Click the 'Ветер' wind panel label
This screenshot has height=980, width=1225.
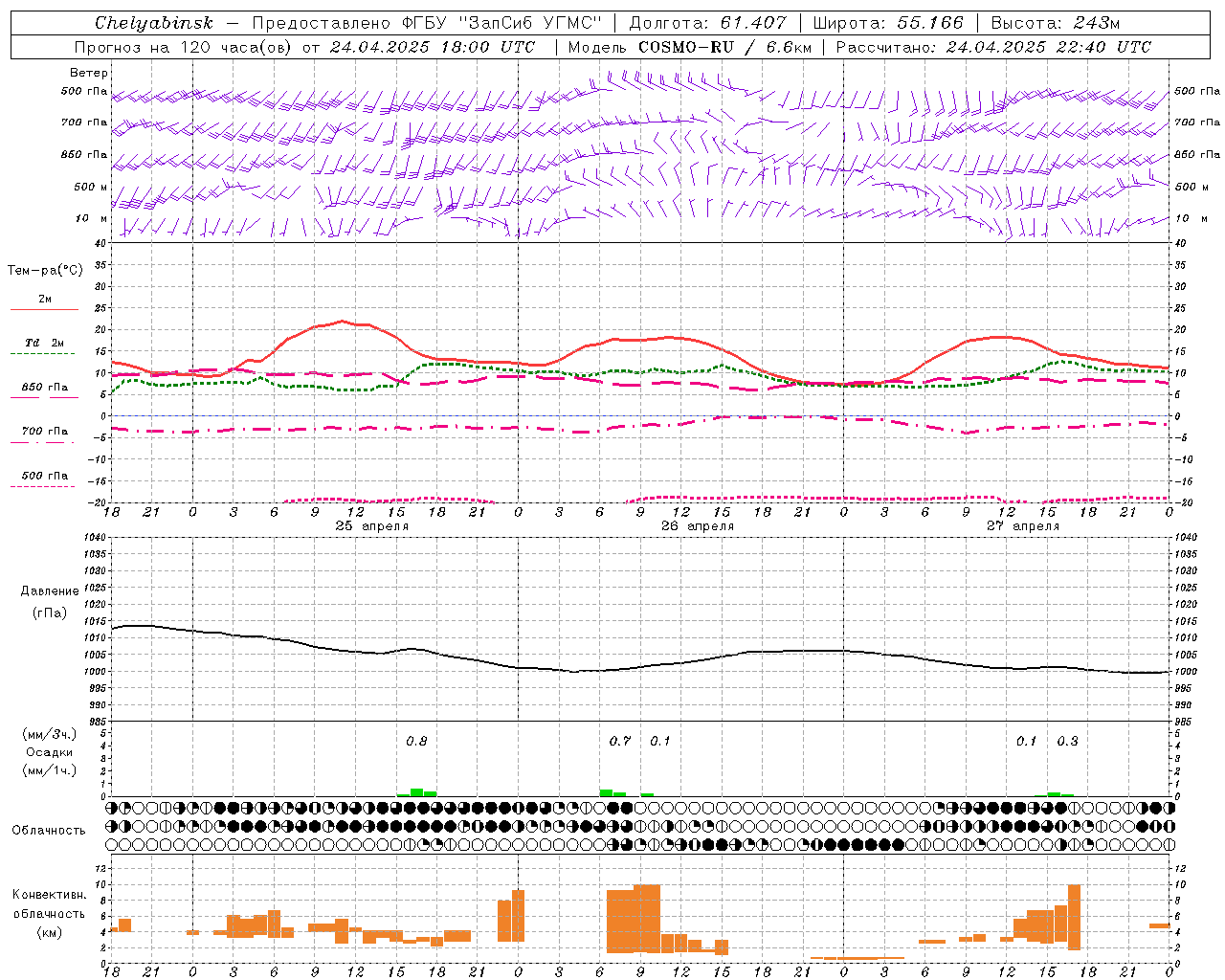[x=89, y=73]
